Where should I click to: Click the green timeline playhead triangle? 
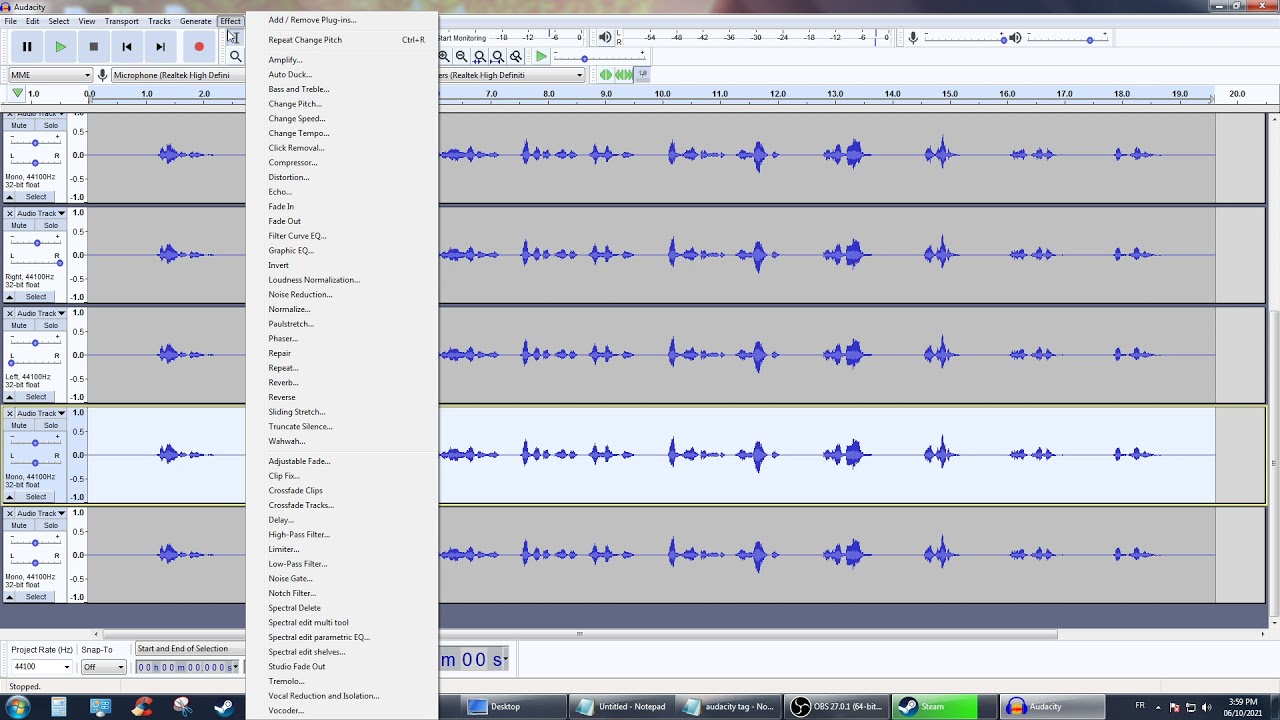[x=17, y=94]
